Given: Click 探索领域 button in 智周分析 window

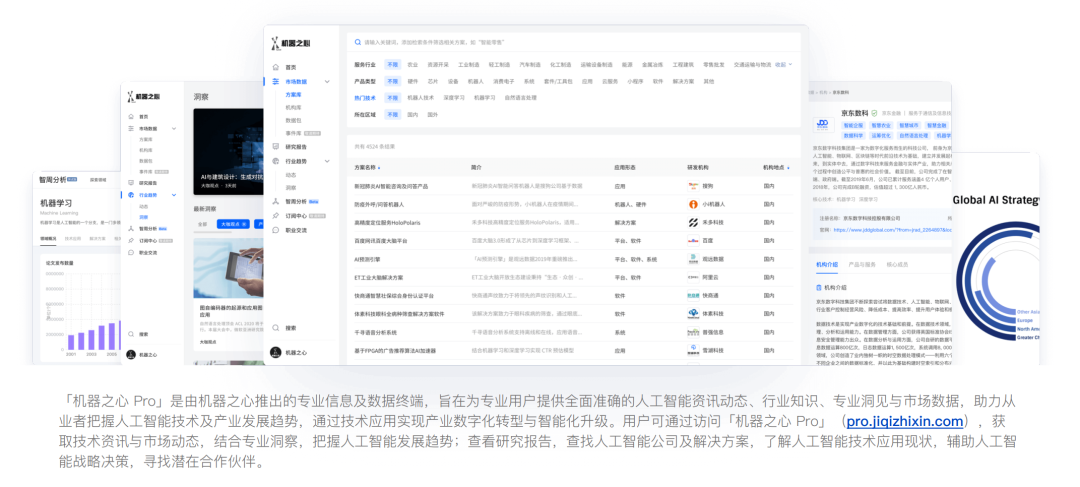Looking at the screenshot, I should coord(98,180).
